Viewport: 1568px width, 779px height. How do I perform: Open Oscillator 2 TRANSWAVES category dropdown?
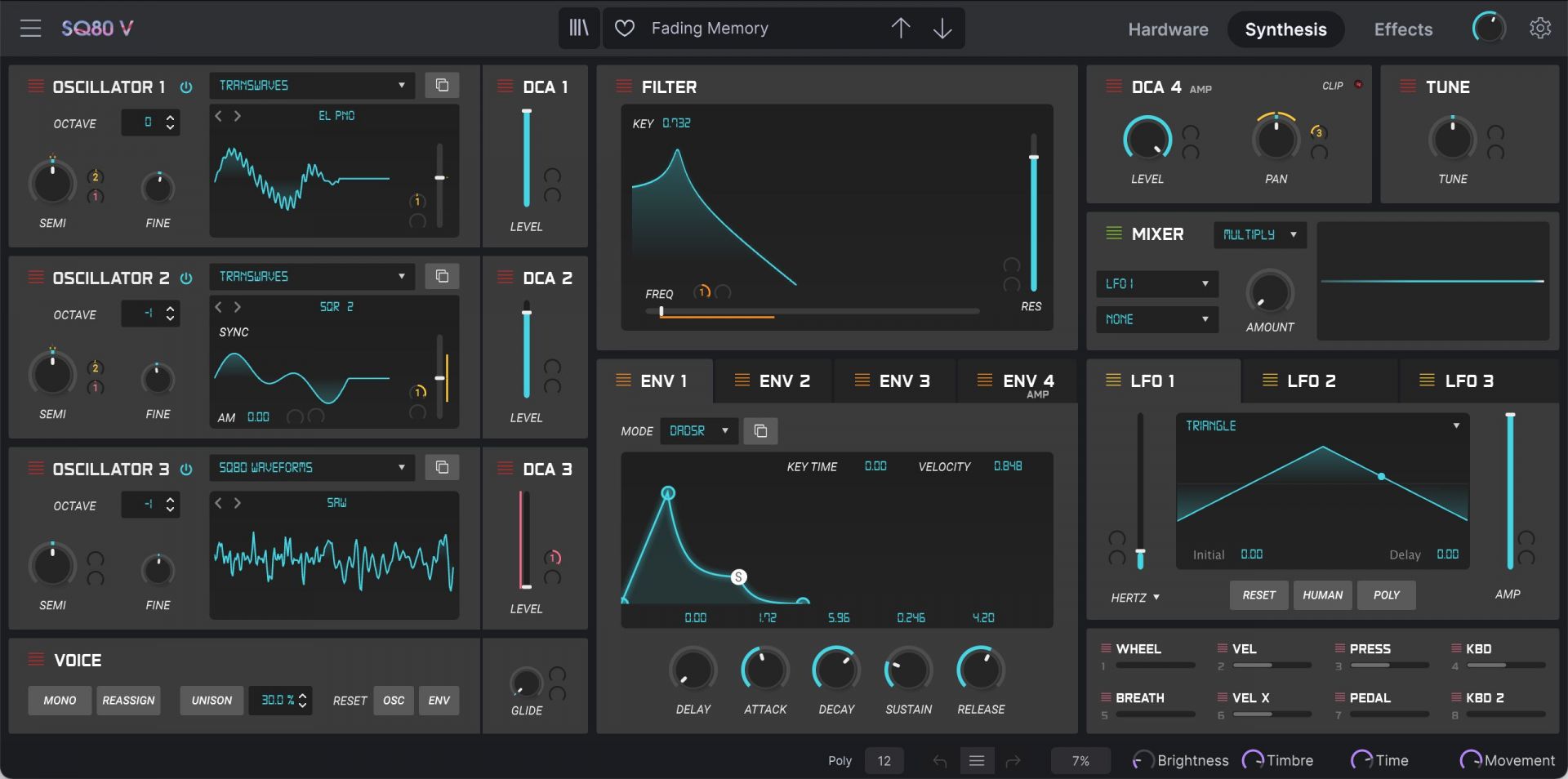tap(312, 276)
